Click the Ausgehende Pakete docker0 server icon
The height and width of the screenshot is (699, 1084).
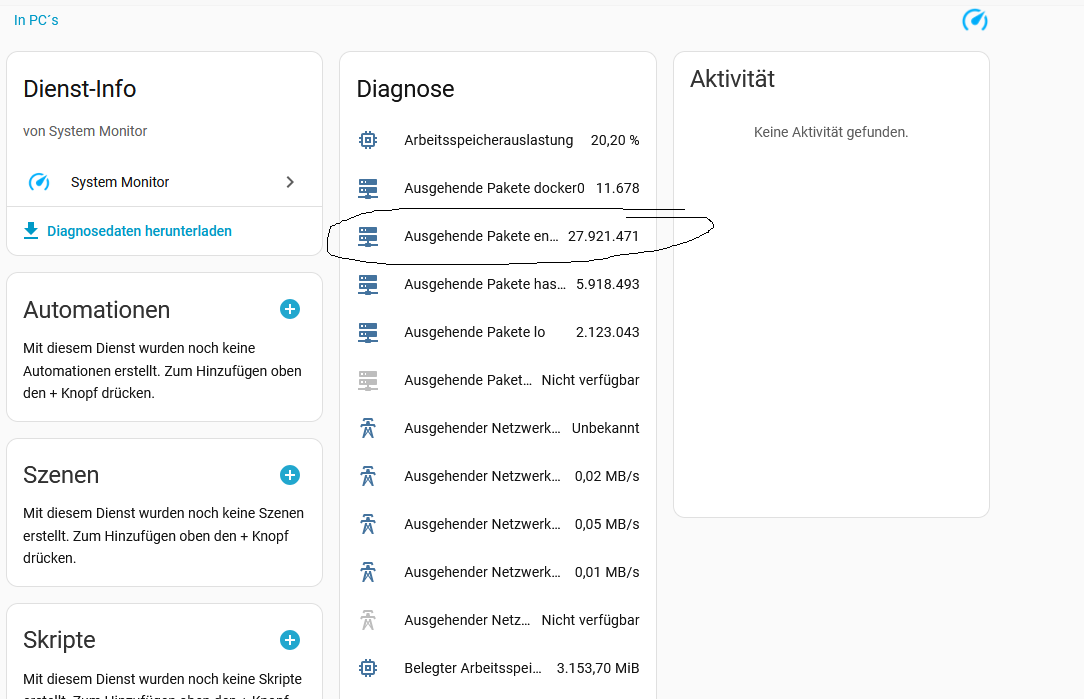[368, 188]
